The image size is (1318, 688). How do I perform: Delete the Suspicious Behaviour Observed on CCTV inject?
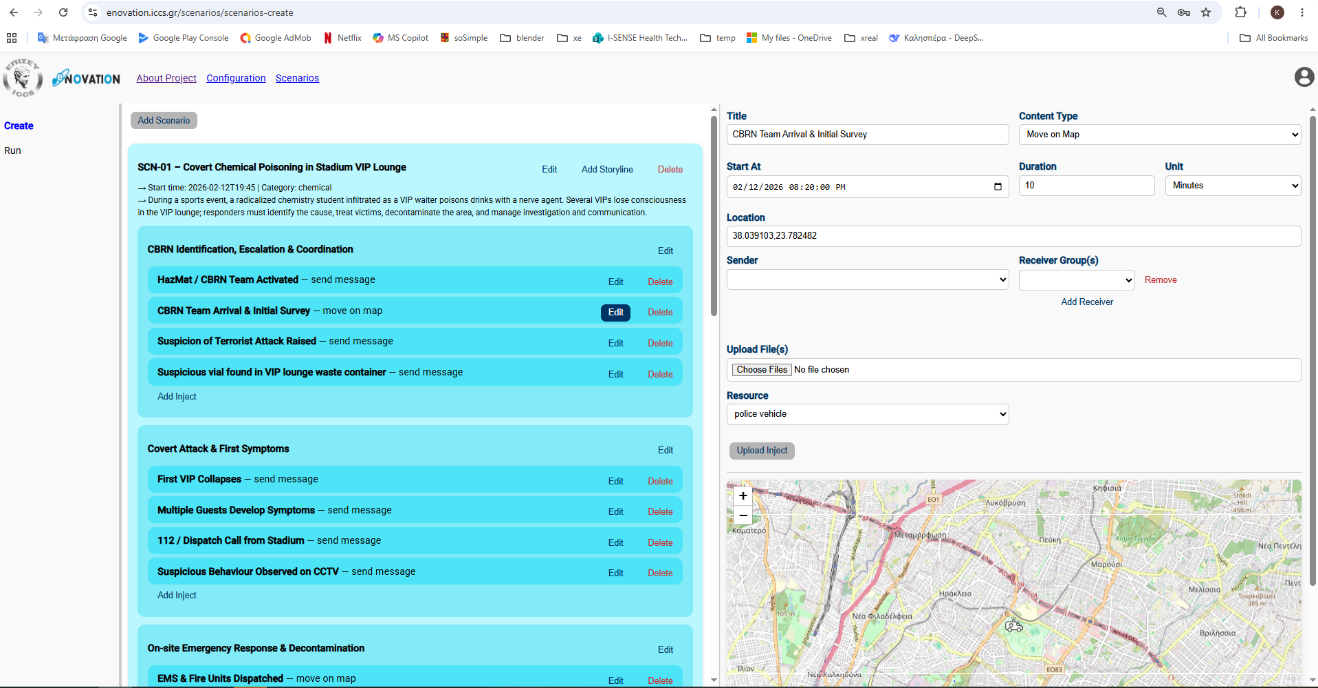(x=660, y=573)
